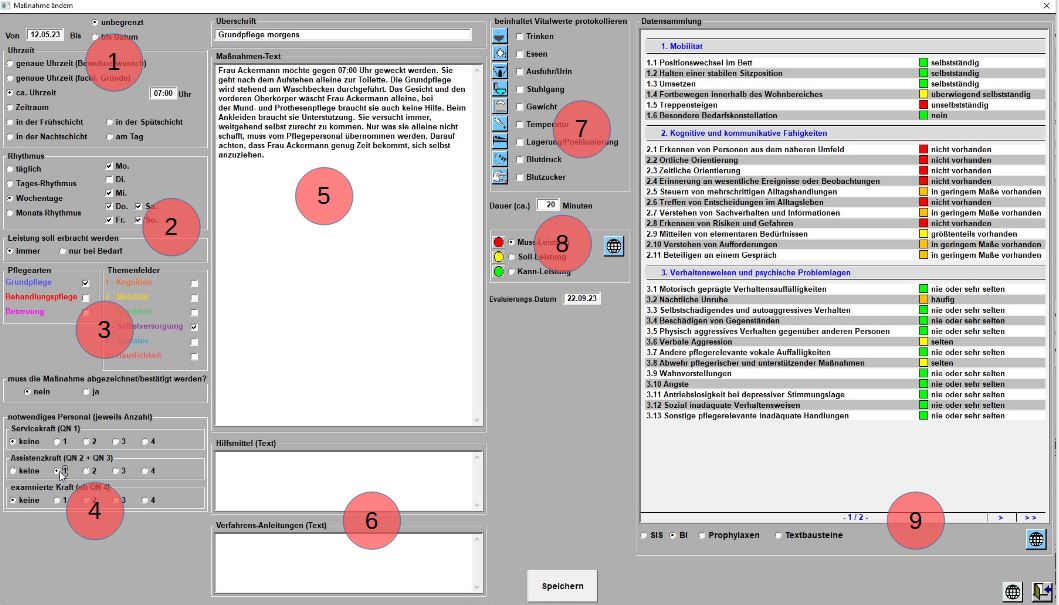Image resolution: width=1059 pixels, height=605 pixels.
Task: Choose 'in der Frühschicht' option
Action: 10,122
